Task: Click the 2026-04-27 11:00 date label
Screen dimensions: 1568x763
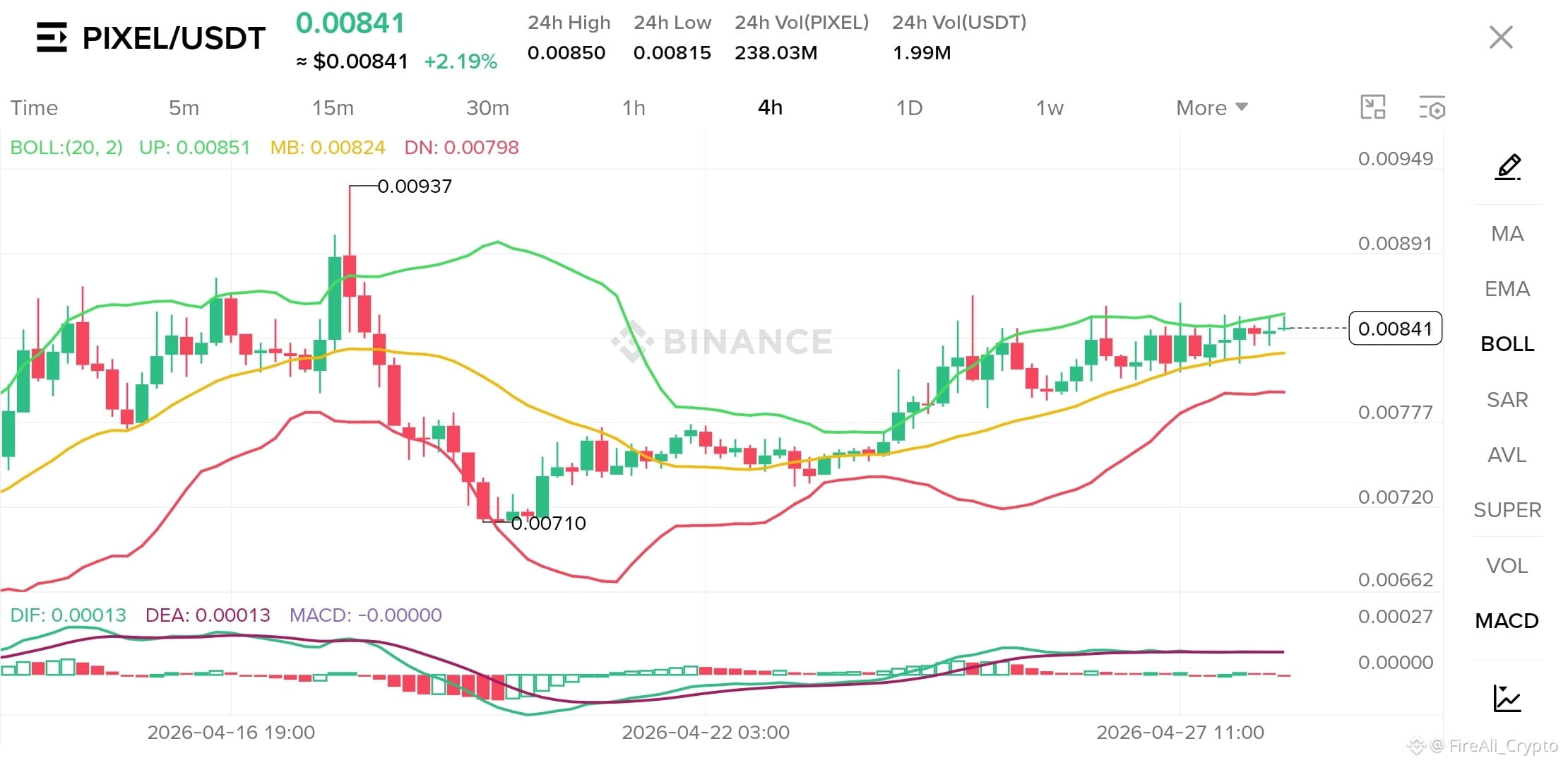Action: (x=1180, y=732)
